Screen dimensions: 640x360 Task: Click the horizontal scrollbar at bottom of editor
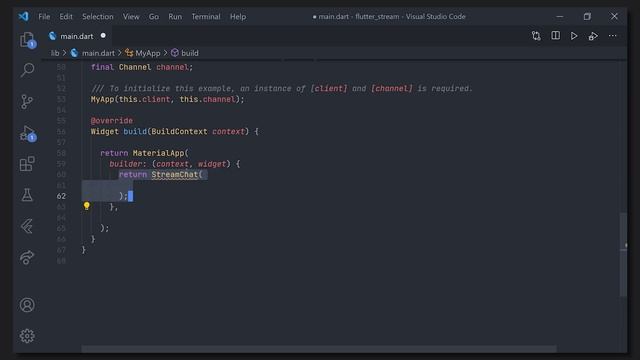pyautogui.click(x=319, y=349)
